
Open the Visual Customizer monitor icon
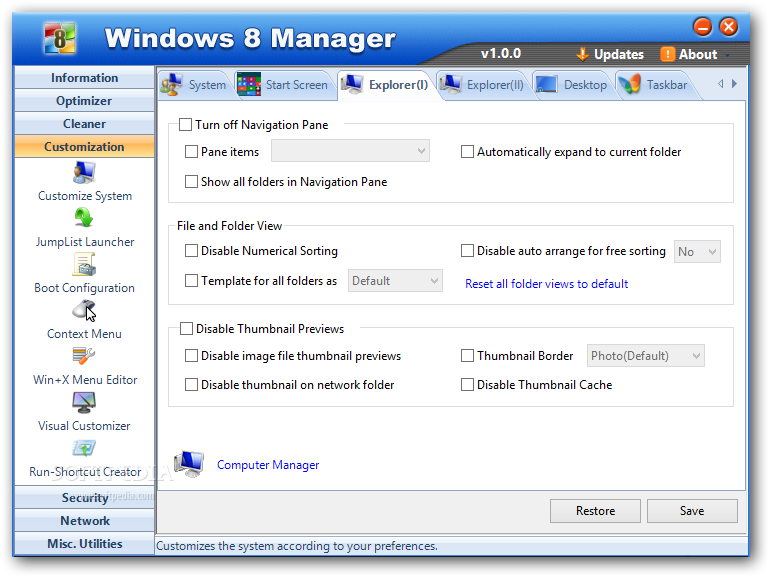tap(84, 403)
